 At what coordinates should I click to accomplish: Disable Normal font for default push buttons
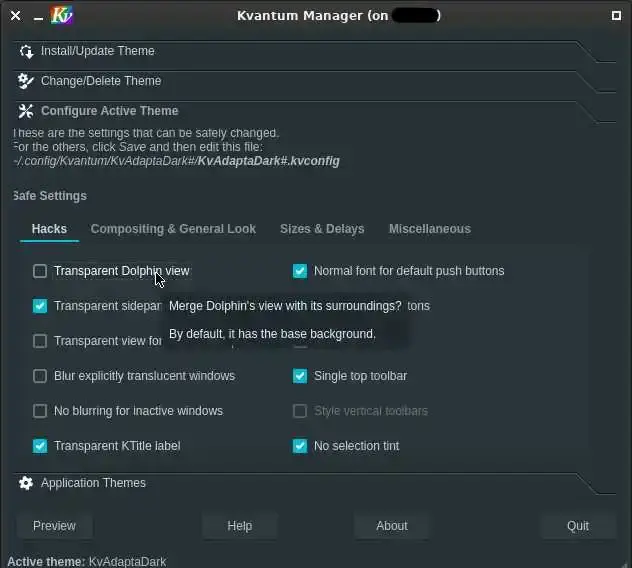[300, 271]
